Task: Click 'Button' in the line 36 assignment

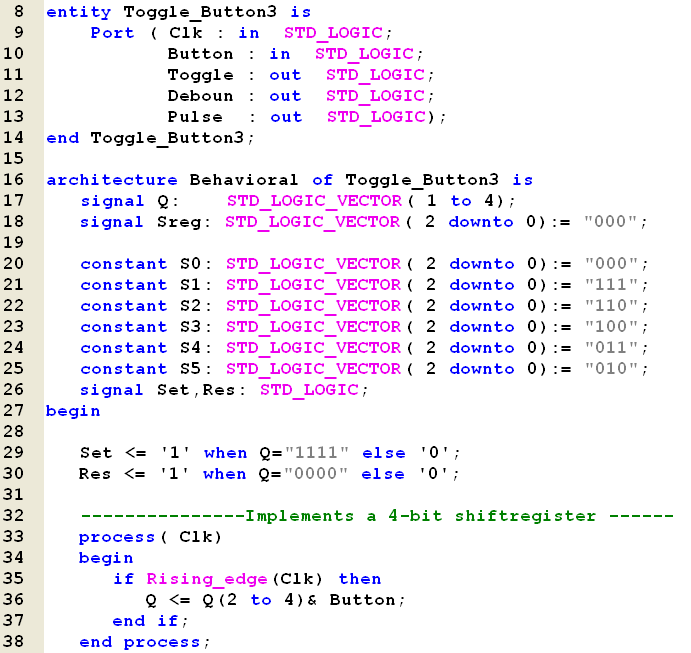Action: [362, 600]
